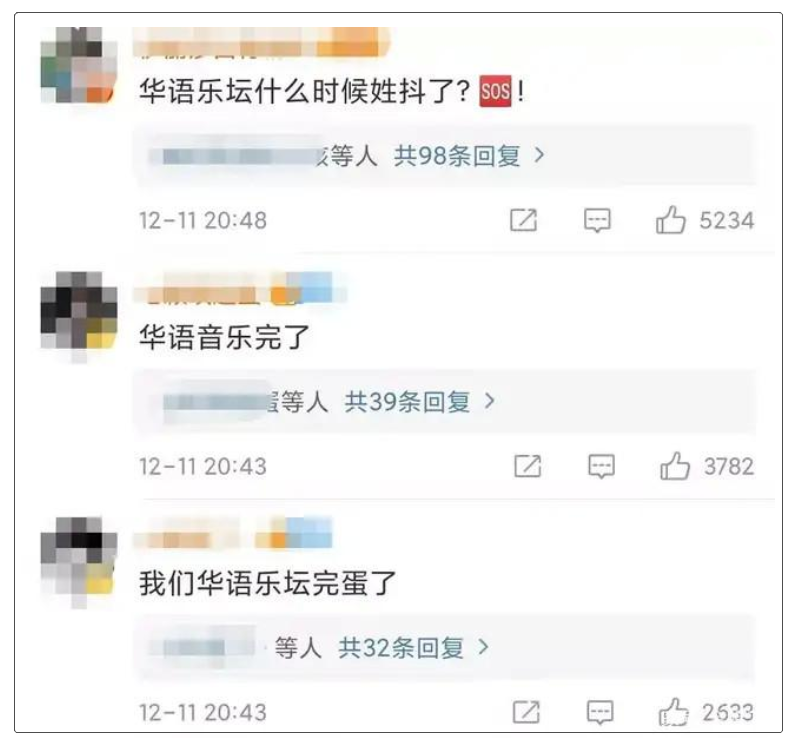Screen dimensions: 802x738
Task: Open username above 我们华语乐坛完蛋了 comment
Action: pos(233,533)
